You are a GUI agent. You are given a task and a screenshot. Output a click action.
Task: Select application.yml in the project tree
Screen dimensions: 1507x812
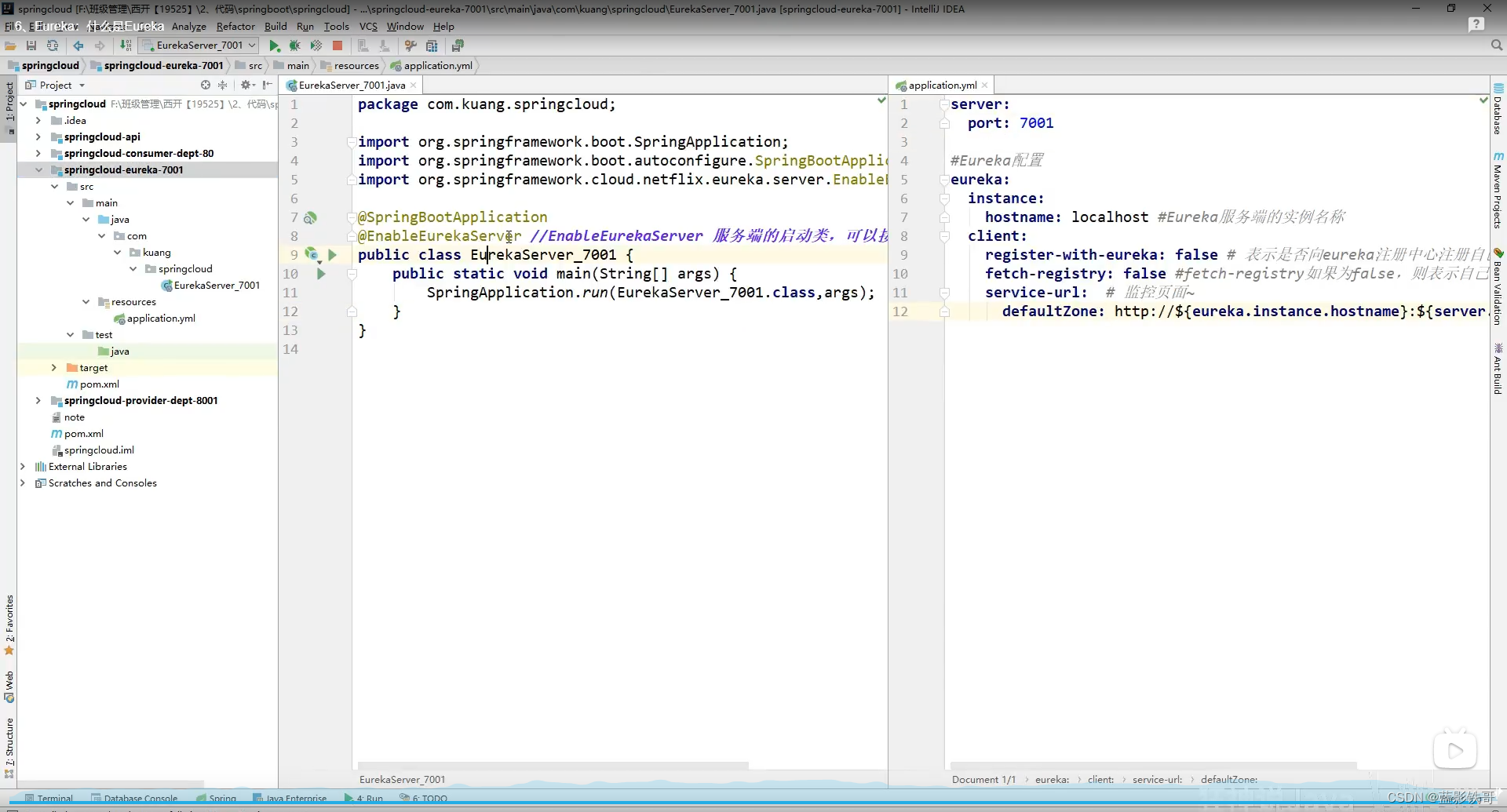155,319
